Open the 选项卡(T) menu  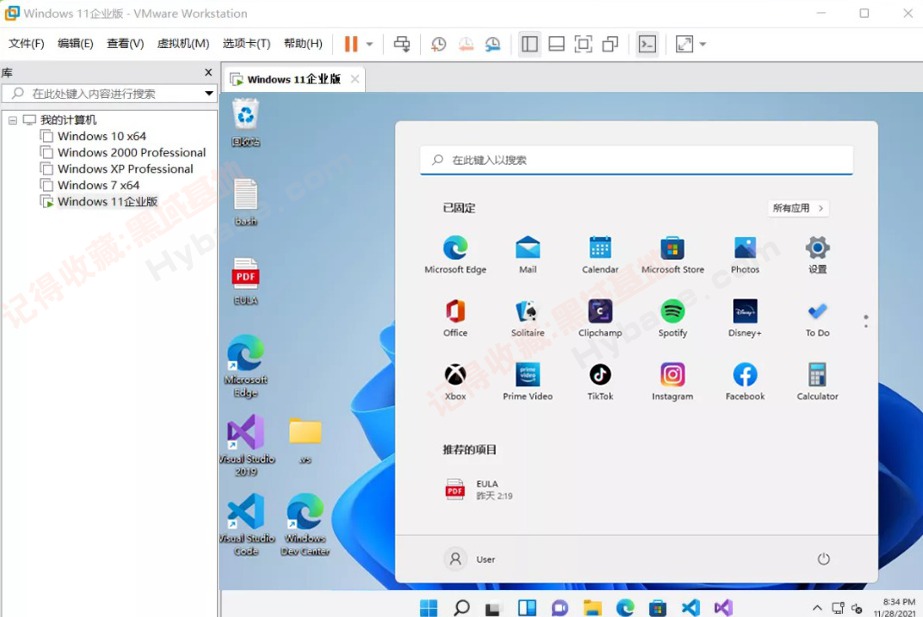pyautogui.click(x=247, y=44)
